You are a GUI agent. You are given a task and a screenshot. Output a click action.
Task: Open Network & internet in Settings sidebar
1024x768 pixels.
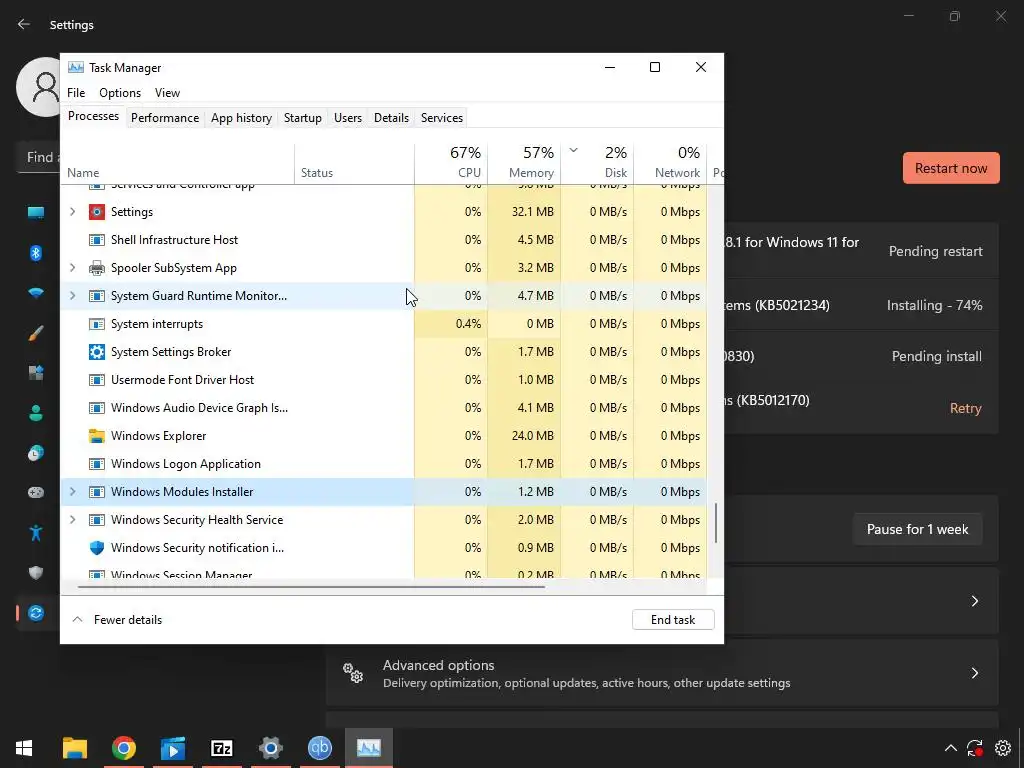36,293
